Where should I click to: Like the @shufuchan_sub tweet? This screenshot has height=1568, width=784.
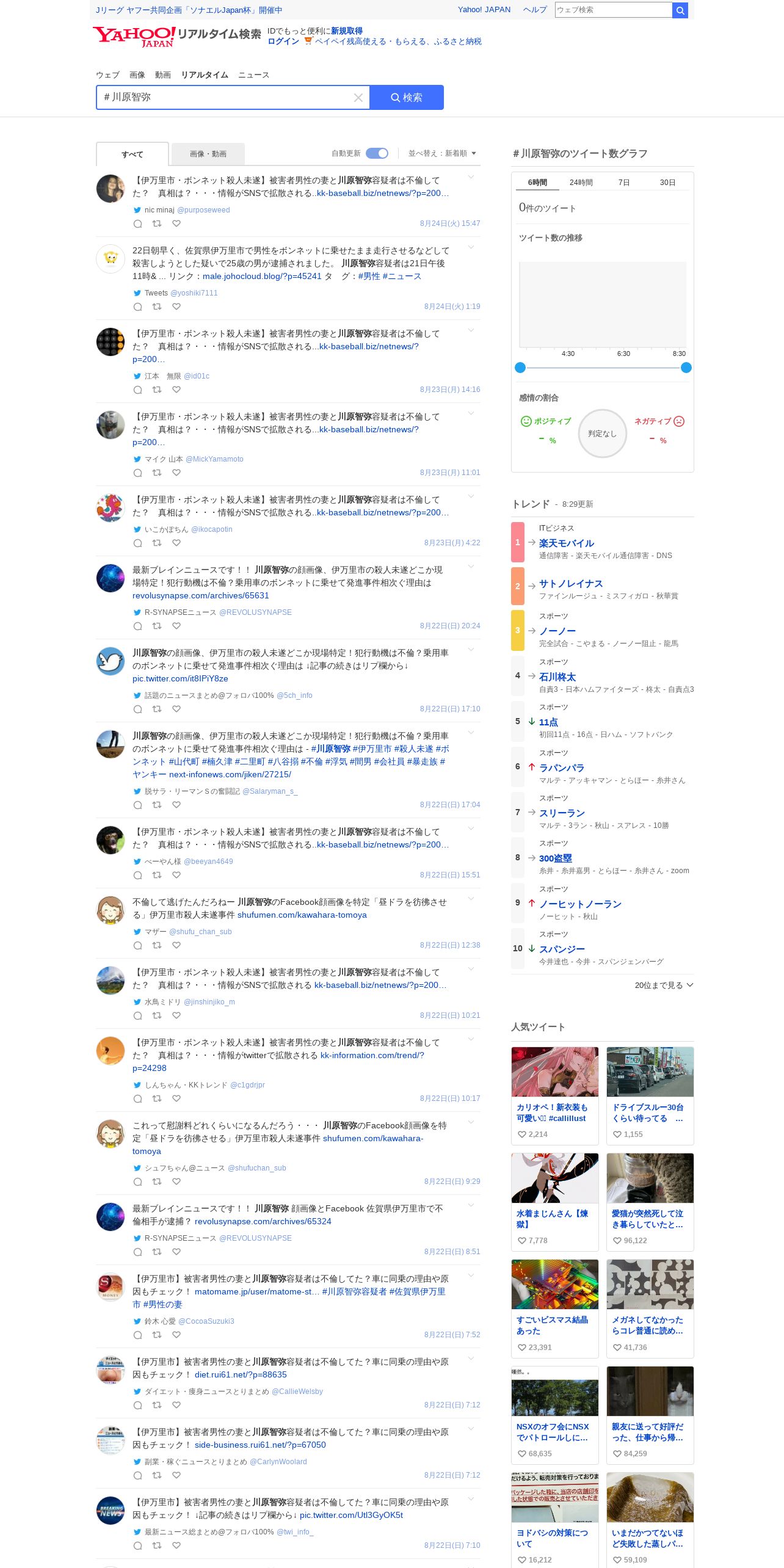[x=176, y=1181]
